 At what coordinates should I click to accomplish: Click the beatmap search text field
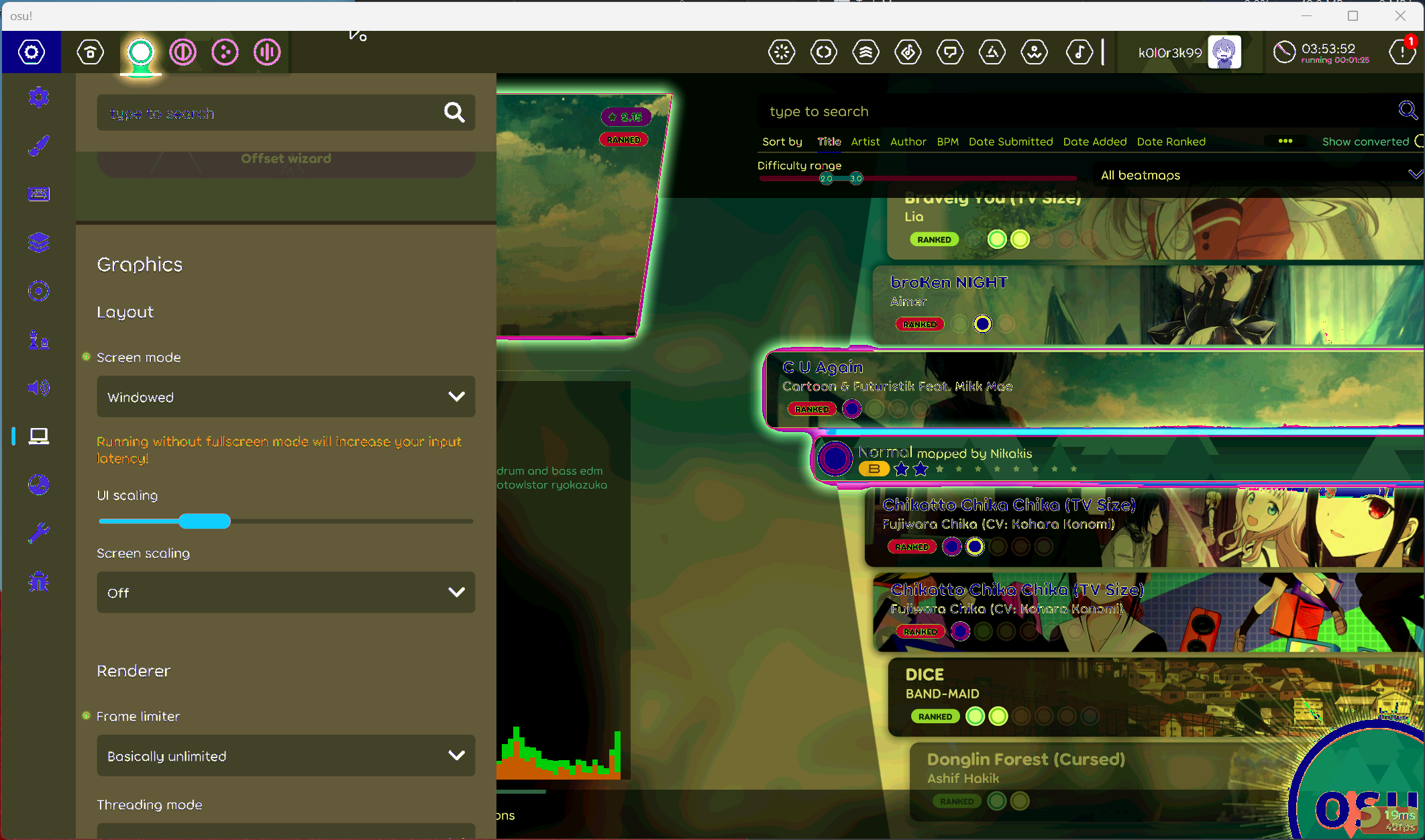[1073, 111]
